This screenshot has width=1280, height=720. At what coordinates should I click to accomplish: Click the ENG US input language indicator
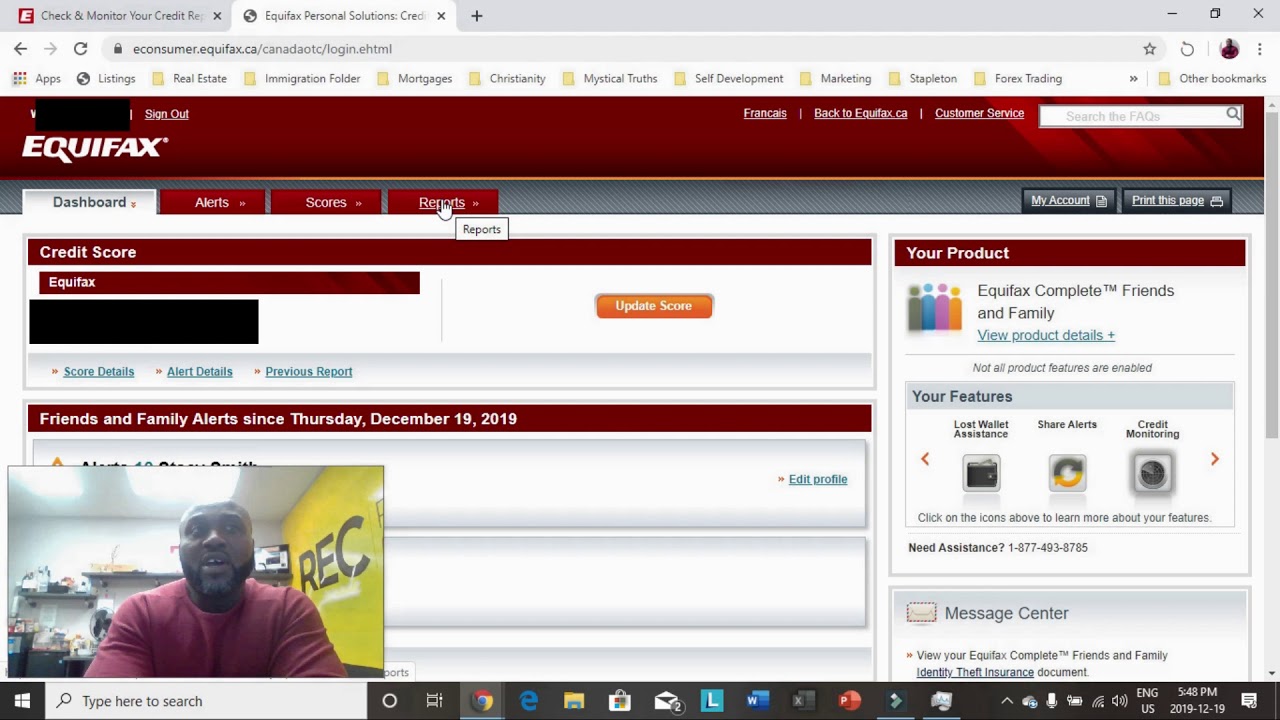1147,700
